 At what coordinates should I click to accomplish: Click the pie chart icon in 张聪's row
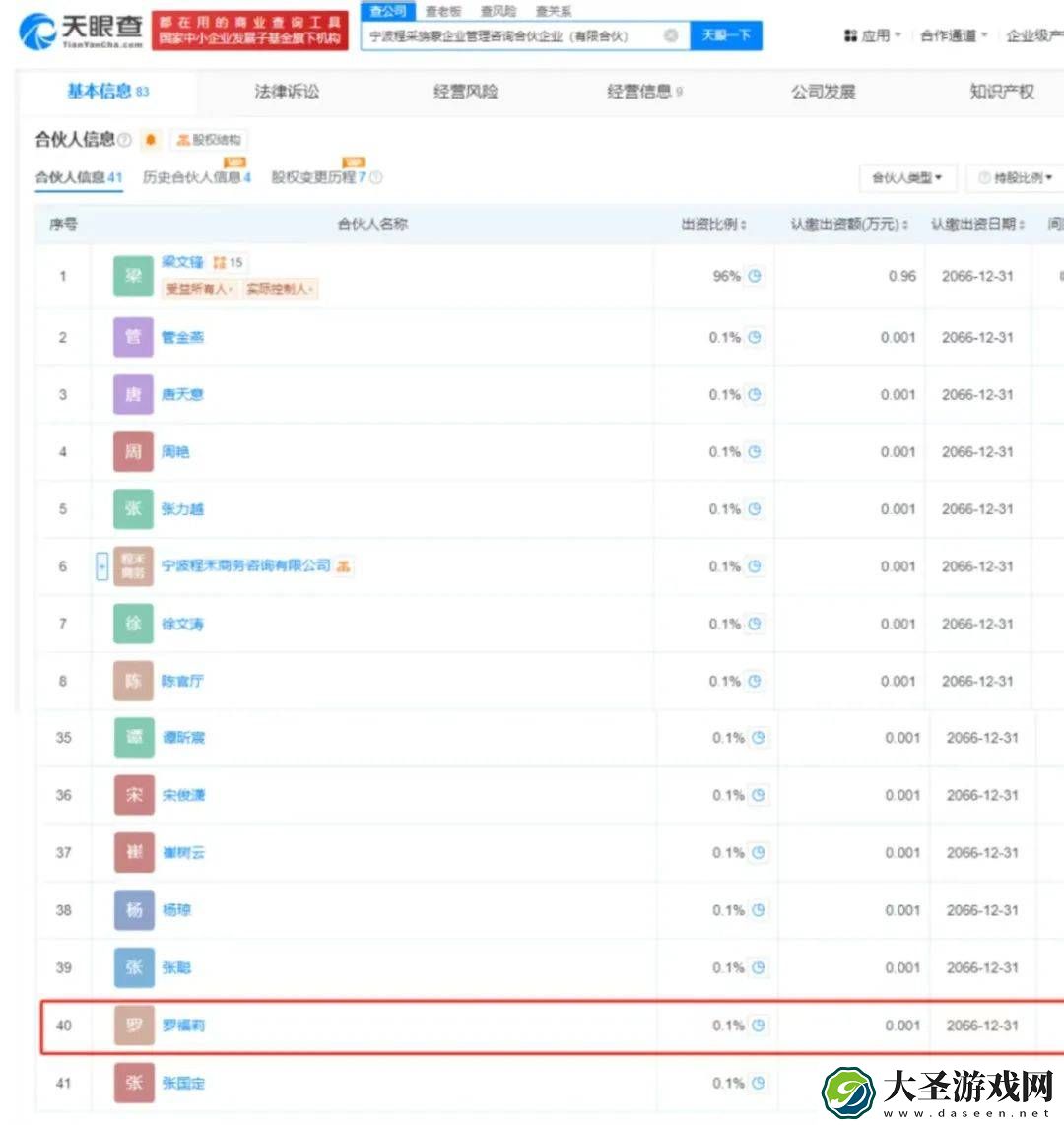759,967
